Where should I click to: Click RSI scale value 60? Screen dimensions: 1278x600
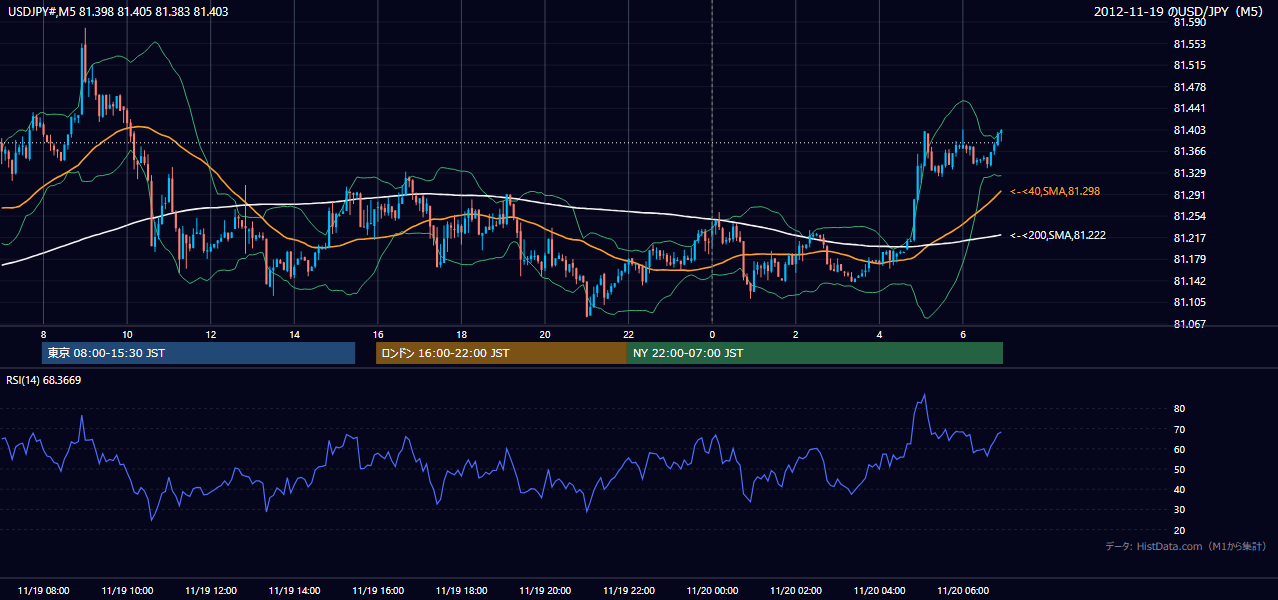[1179, 449]
